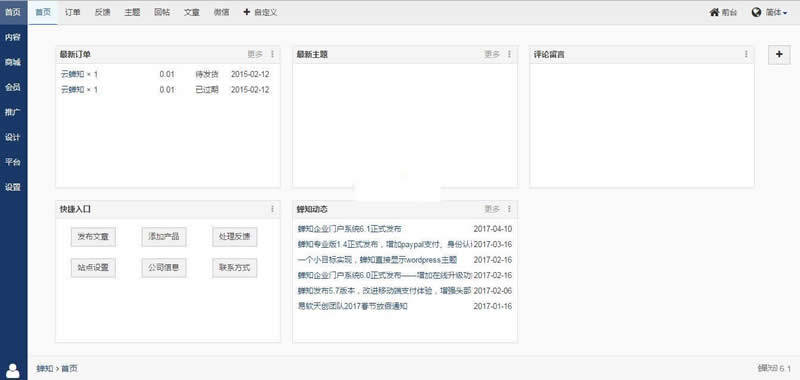Click the 最新订单 panel title
Image resolution: width=800 pixels, height=380 pixels.
[75, 54]
